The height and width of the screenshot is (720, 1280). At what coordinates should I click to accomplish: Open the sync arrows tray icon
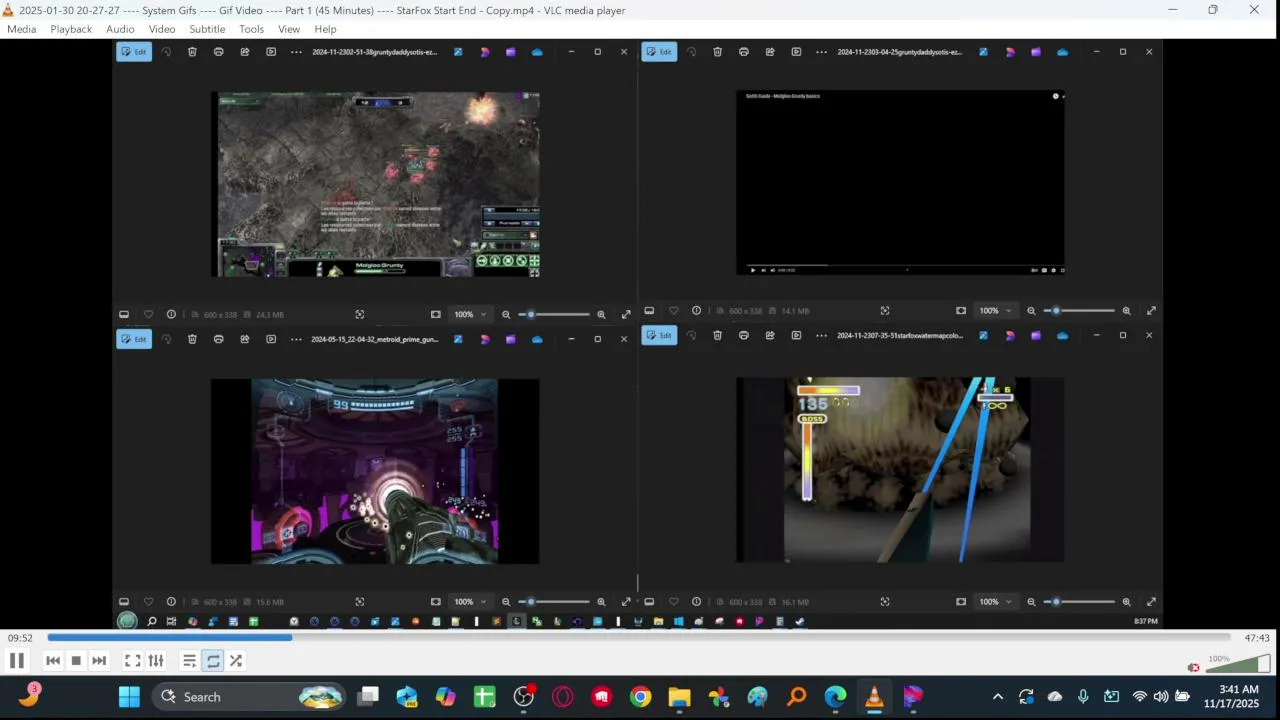click(1026, 697)
